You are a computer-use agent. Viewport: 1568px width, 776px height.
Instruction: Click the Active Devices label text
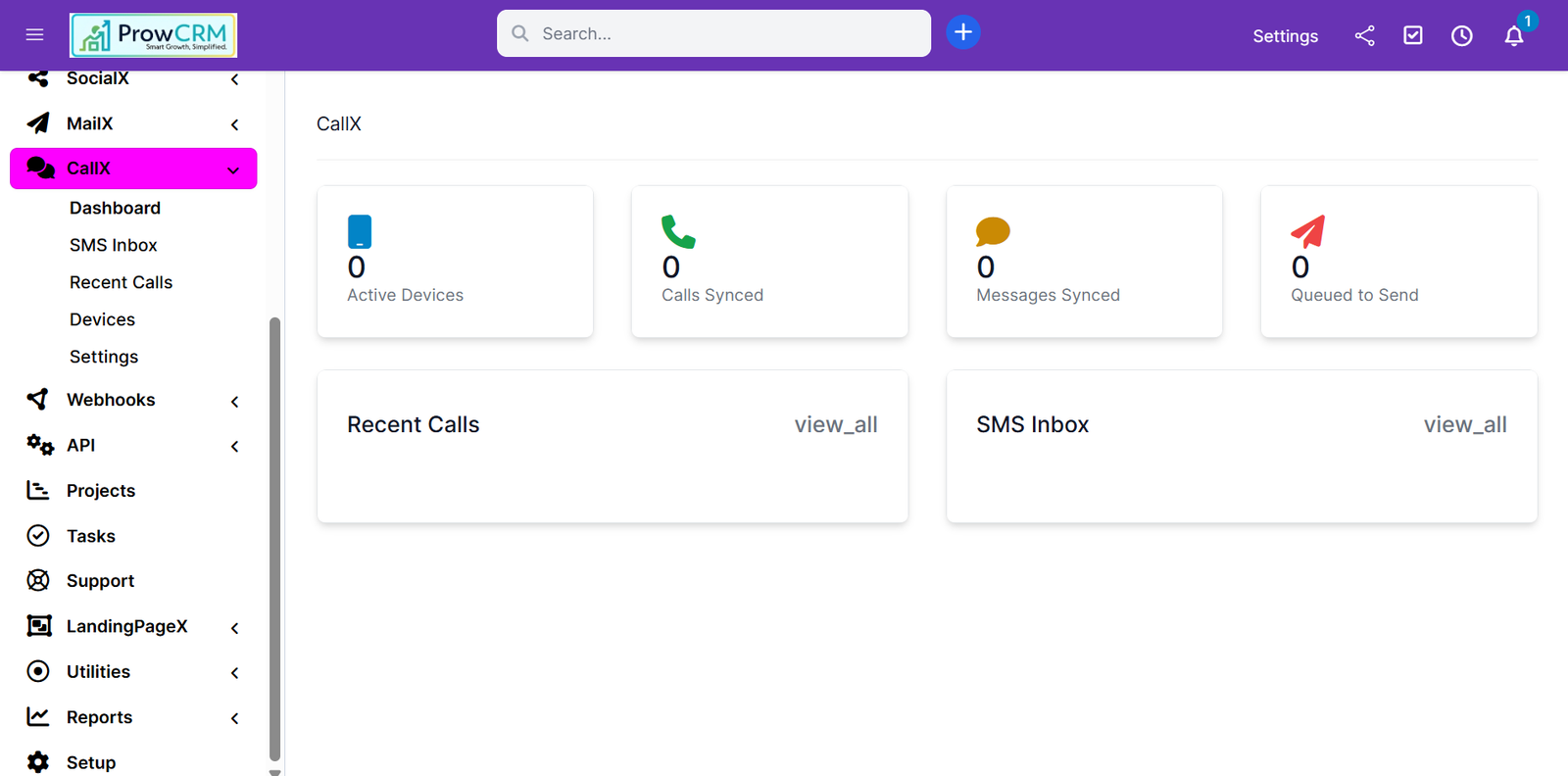coord(405,295)
